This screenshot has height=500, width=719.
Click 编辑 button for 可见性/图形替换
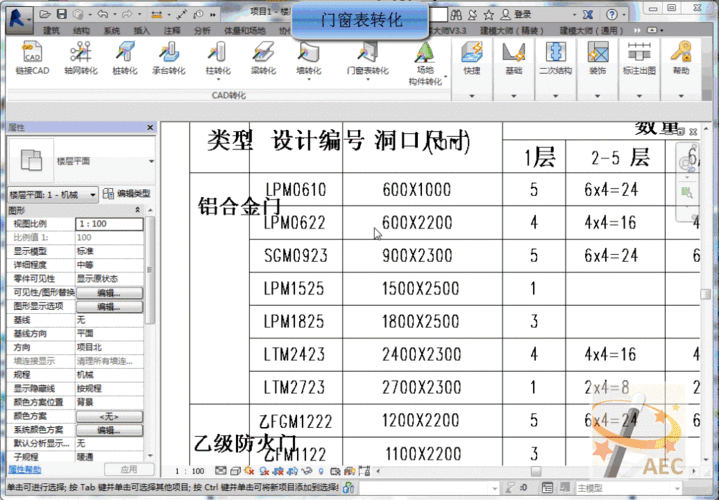tap(109, 293)
